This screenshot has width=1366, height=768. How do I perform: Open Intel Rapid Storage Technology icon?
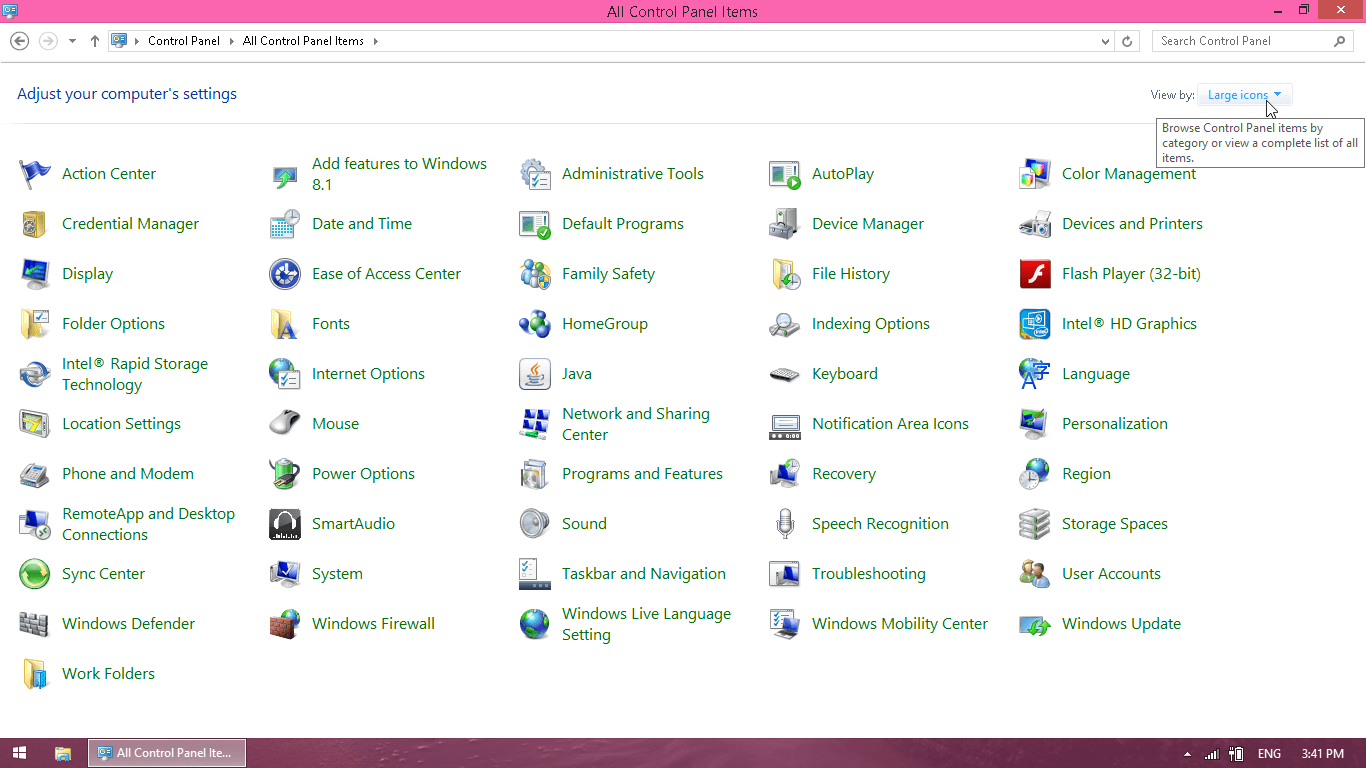[35, 374]
